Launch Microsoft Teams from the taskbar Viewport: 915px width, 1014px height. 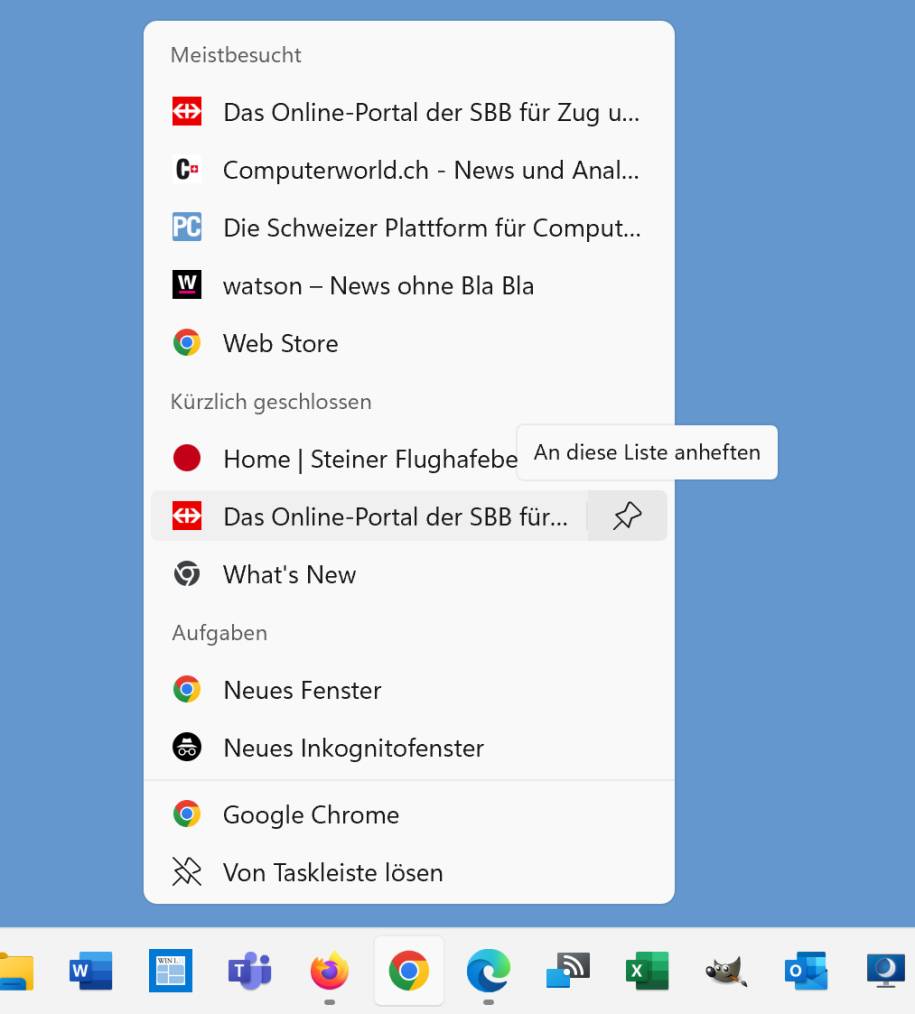coord(250,970)
